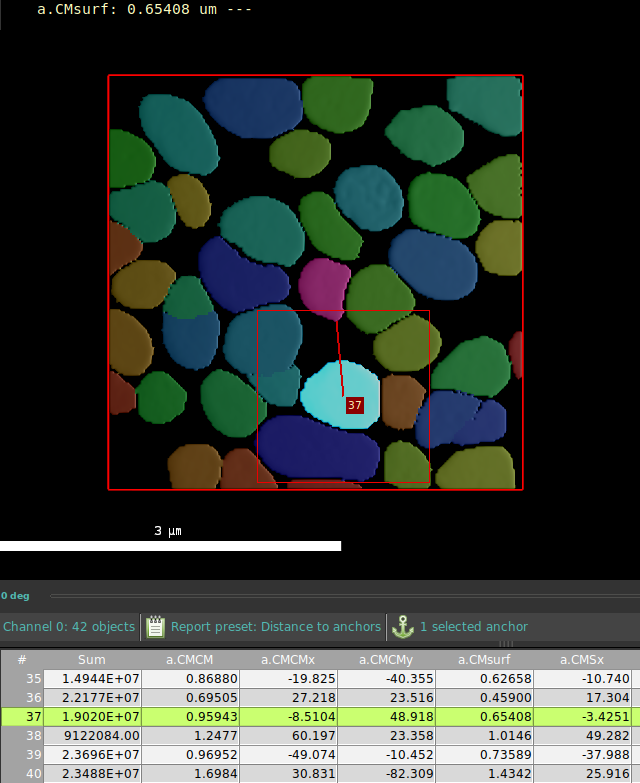Viewport: 640px width, 783px height.
Task: Click the '1 selected anchor' text
Action: (473, 627)
